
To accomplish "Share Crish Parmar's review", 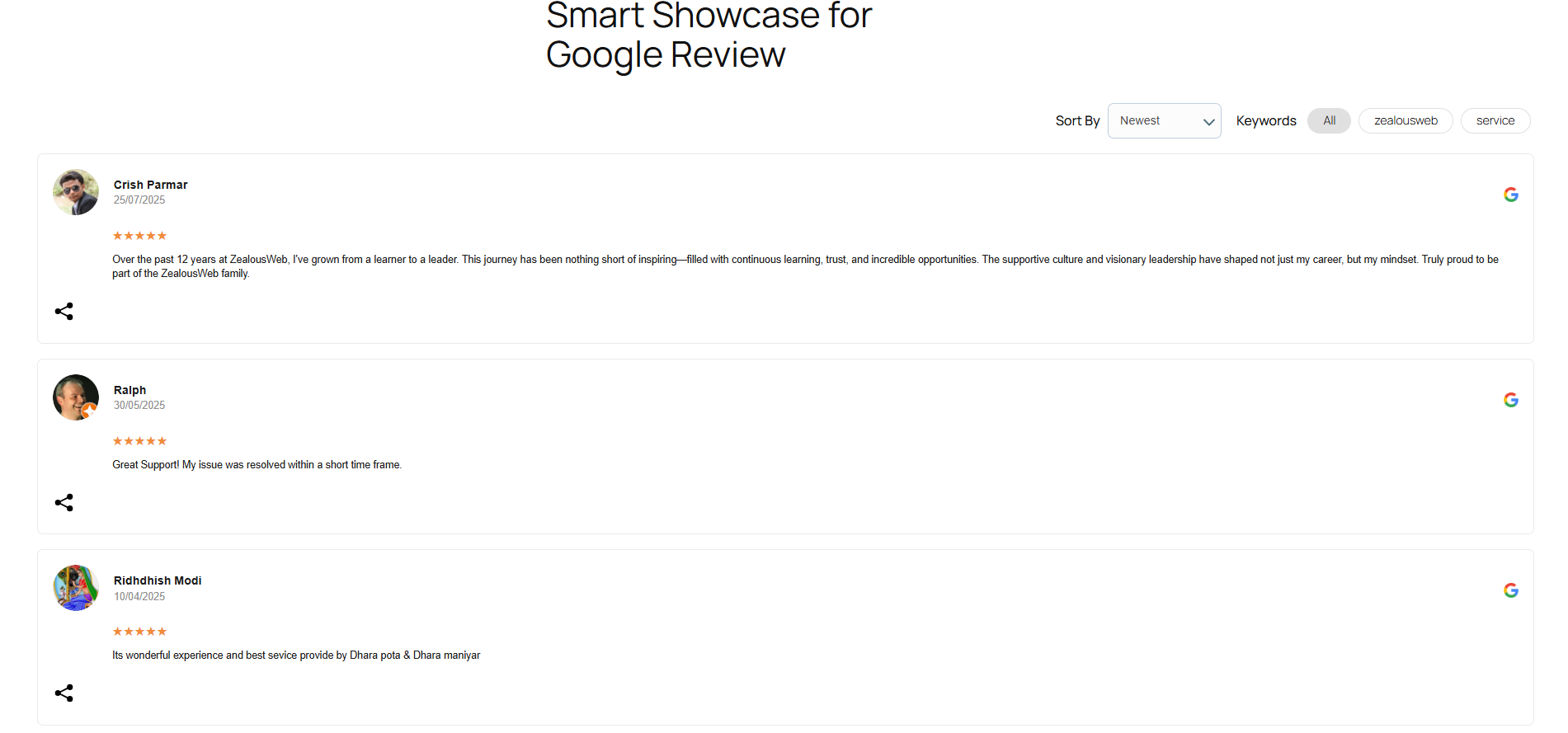I will click(x=64, y=311).
